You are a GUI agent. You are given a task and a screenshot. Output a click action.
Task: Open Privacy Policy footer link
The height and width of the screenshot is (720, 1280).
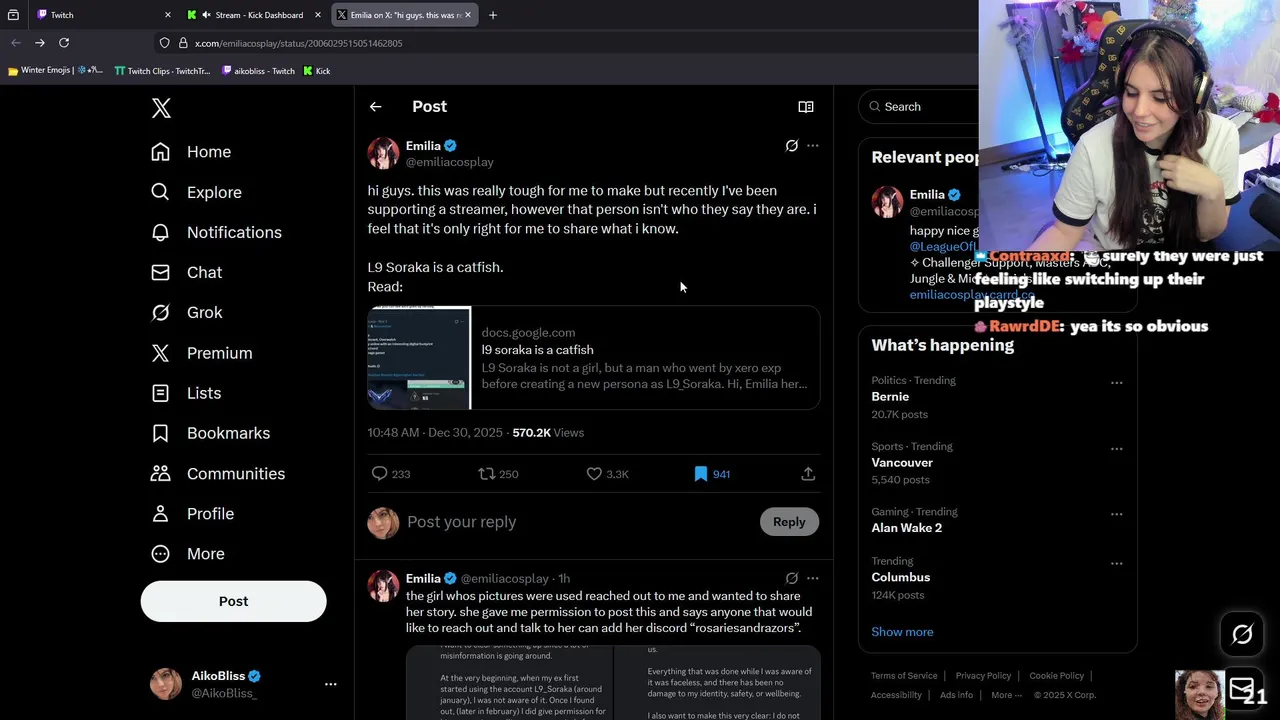(983, 676)
